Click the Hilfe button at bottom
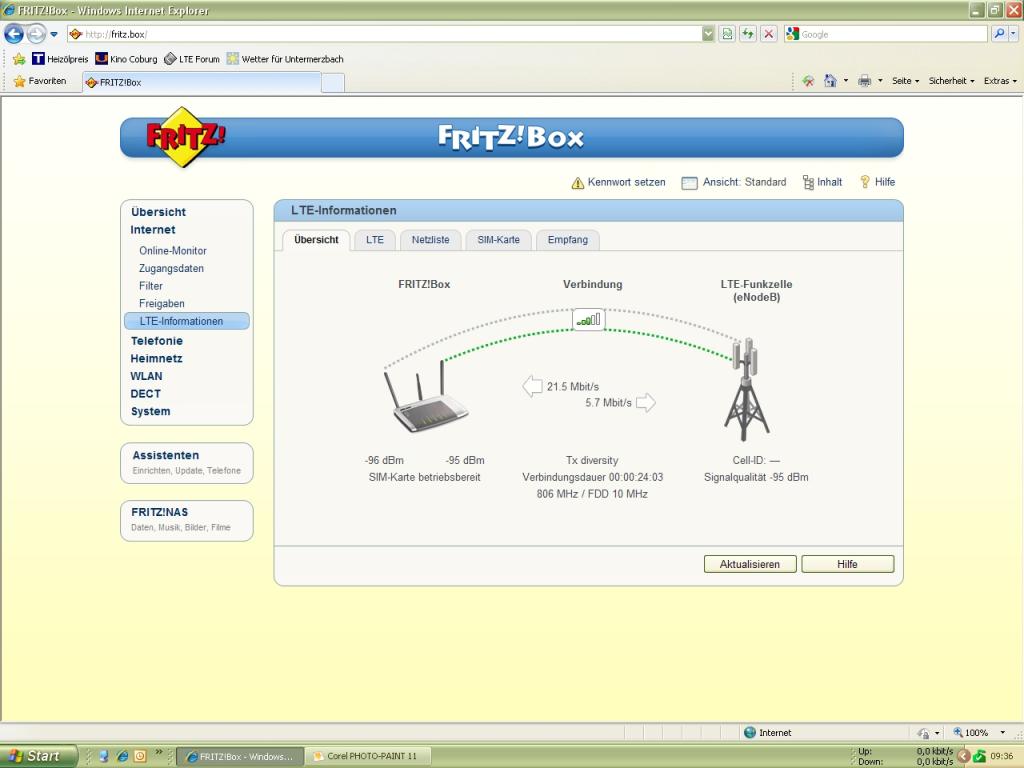This screenshot has width=1024, height=768. [848, 564]
